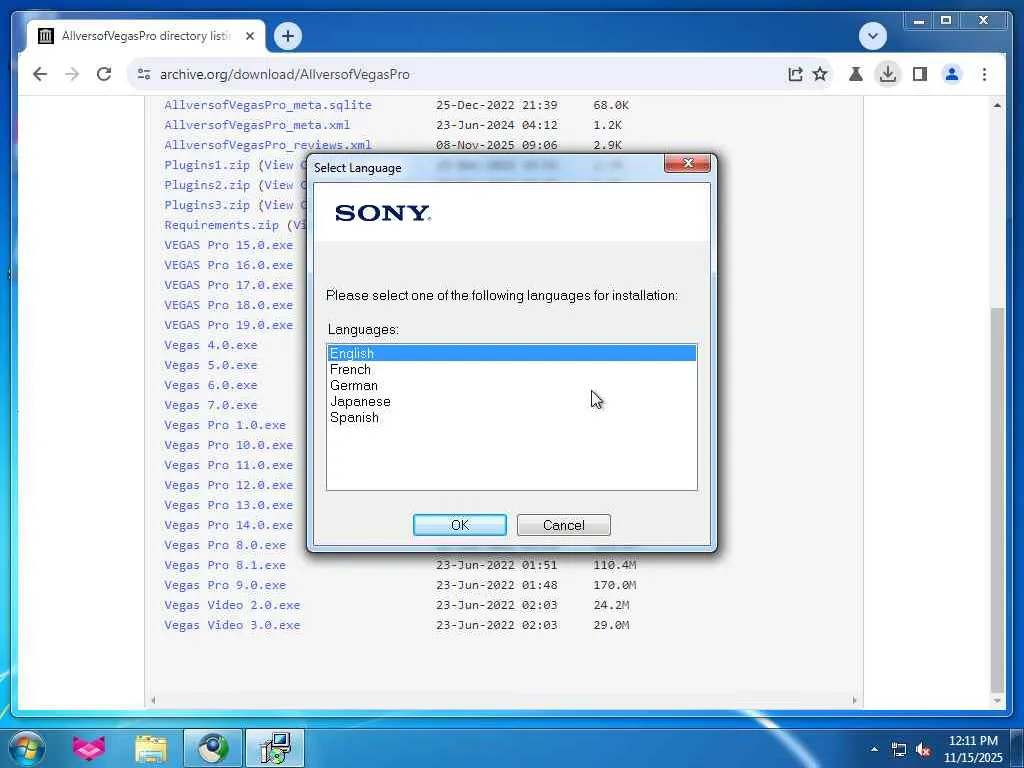Click the muted volume tray icon
Viewport: 1024px width, 768px height.
click(x=923, y=750)
